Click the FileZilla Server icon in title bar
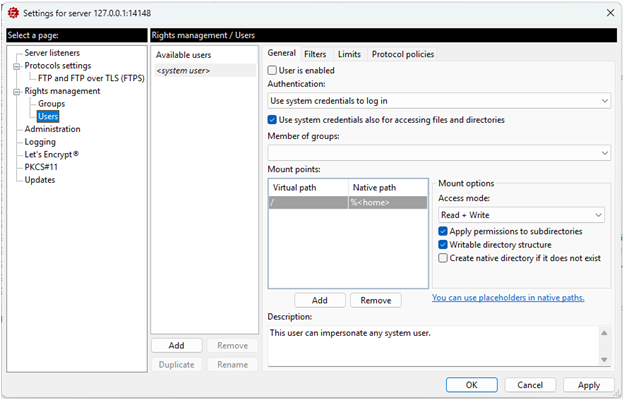The height and width of the screenshot is (400, 624). 12,11
